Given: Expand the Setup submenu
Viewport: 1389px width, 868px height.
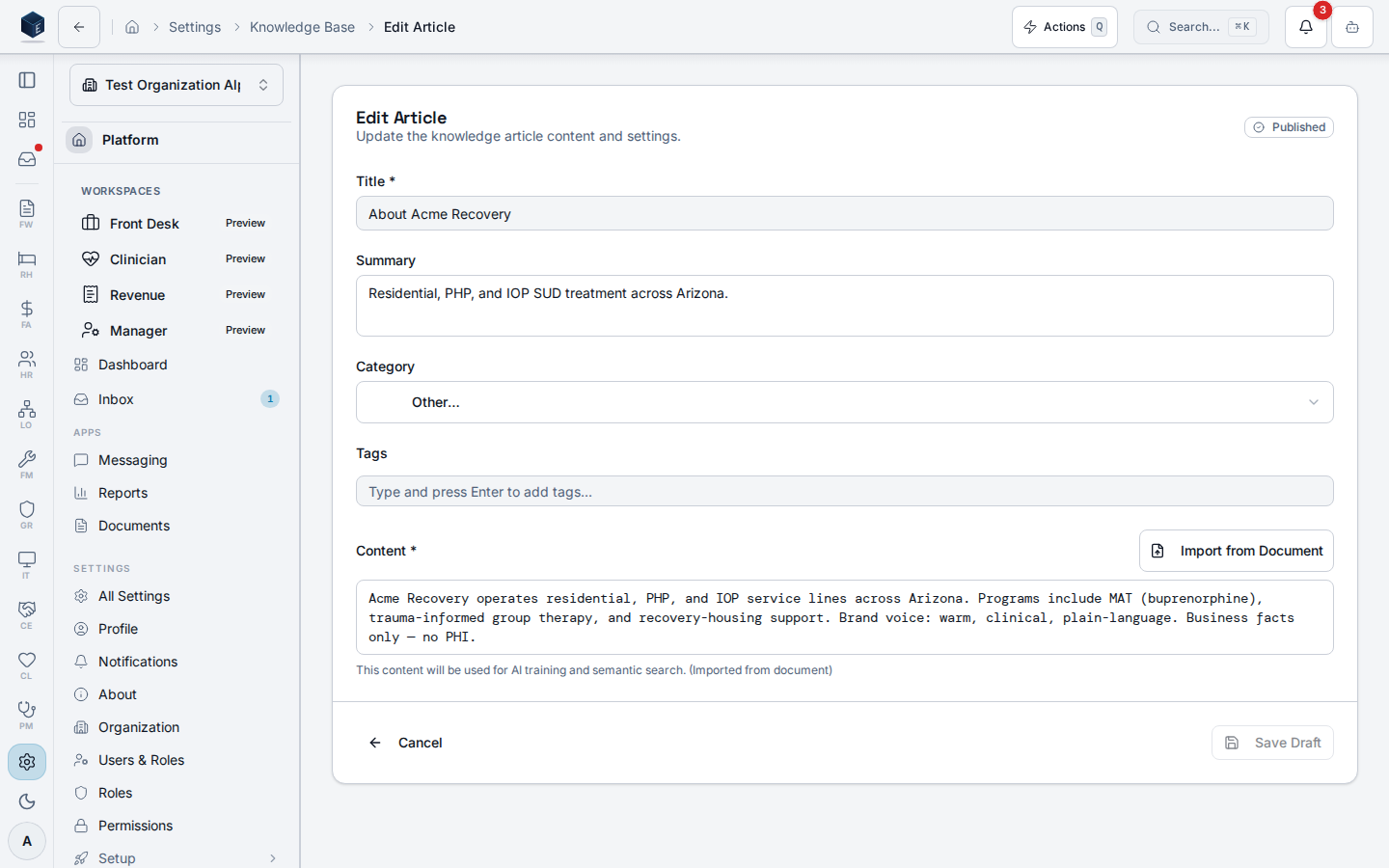Looking at the screenshot, I should [x=177, y=857].
